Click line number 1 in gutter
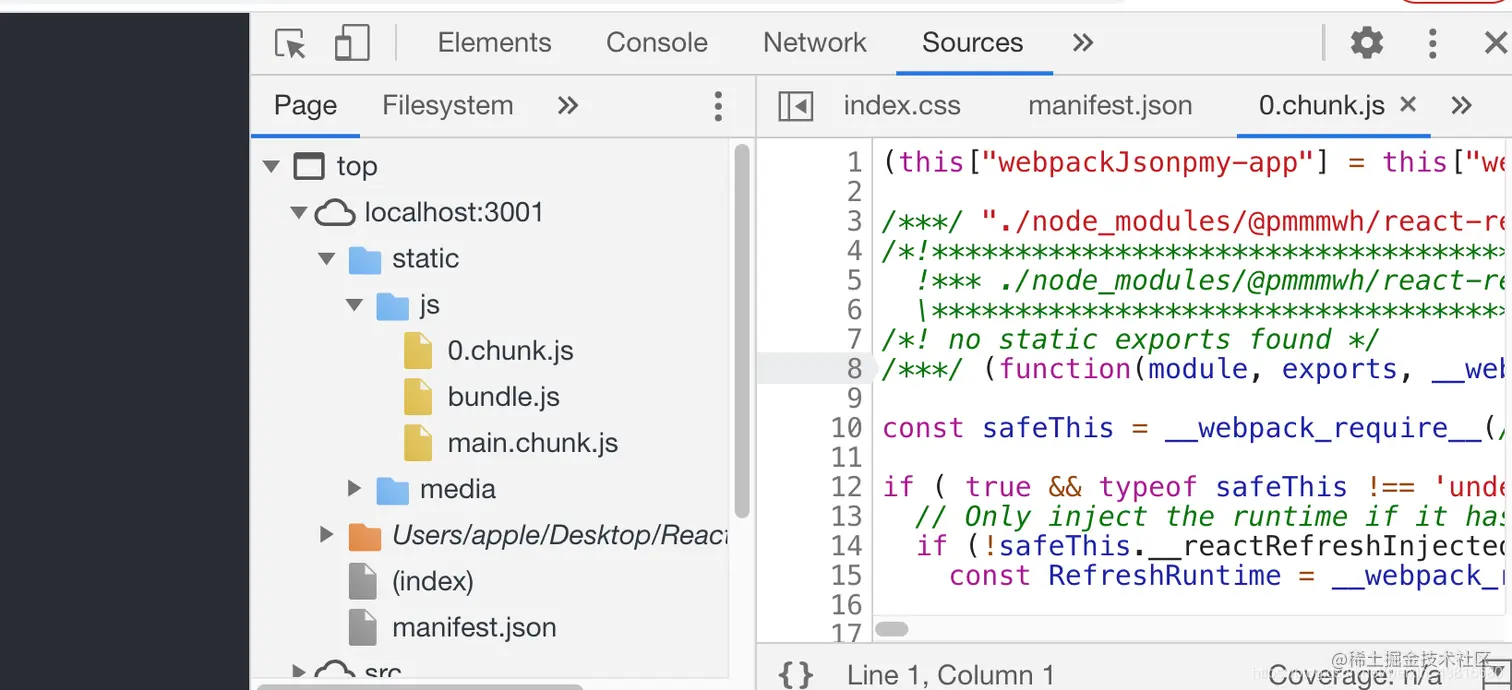Screen dimensions: 1512x690 (x=855, y=162)
